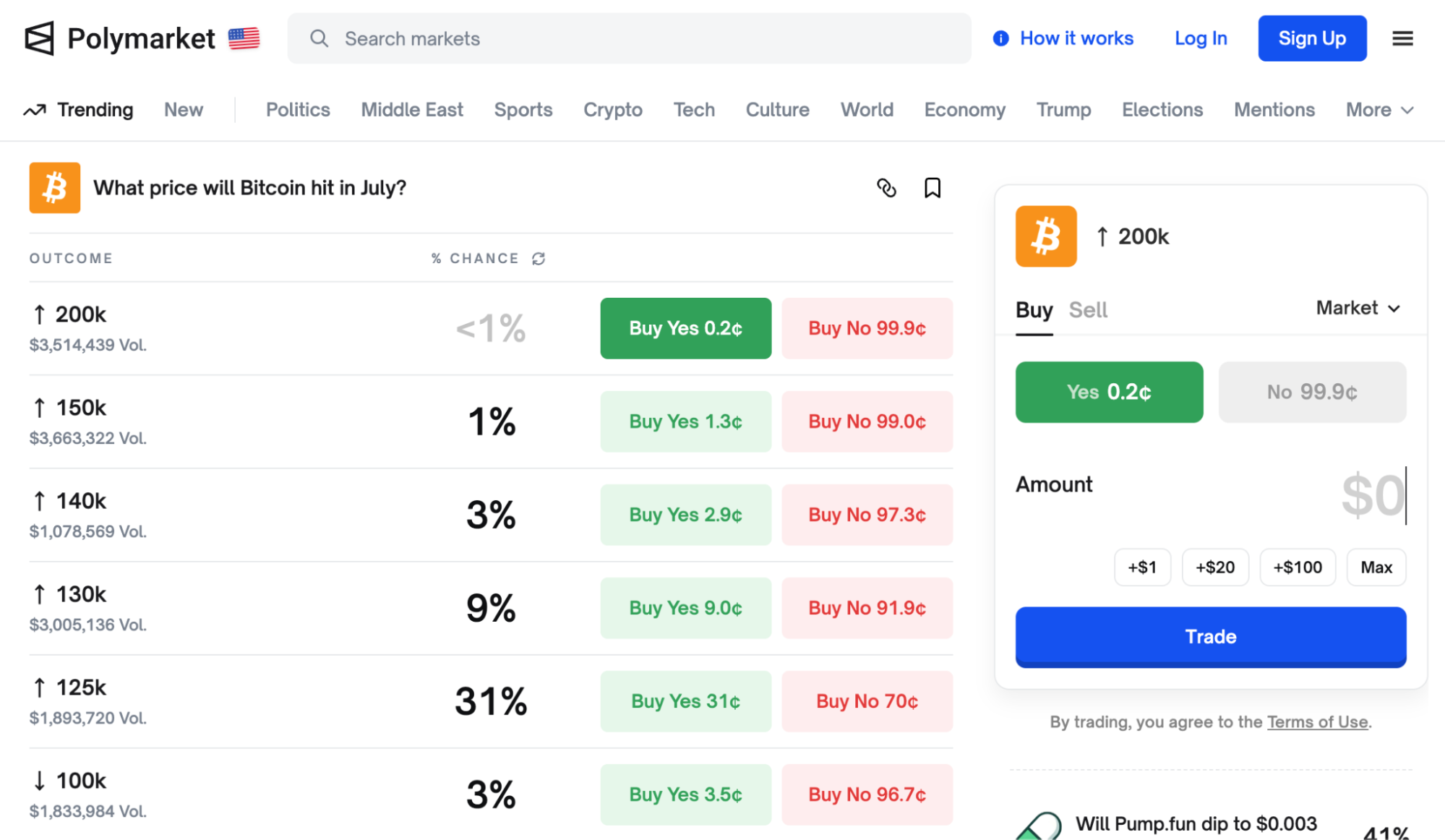The width and height of the screenshot is (1445, 840).
Task: Open the Economy category
Action: pyautogui.click(x=965, y=110)
